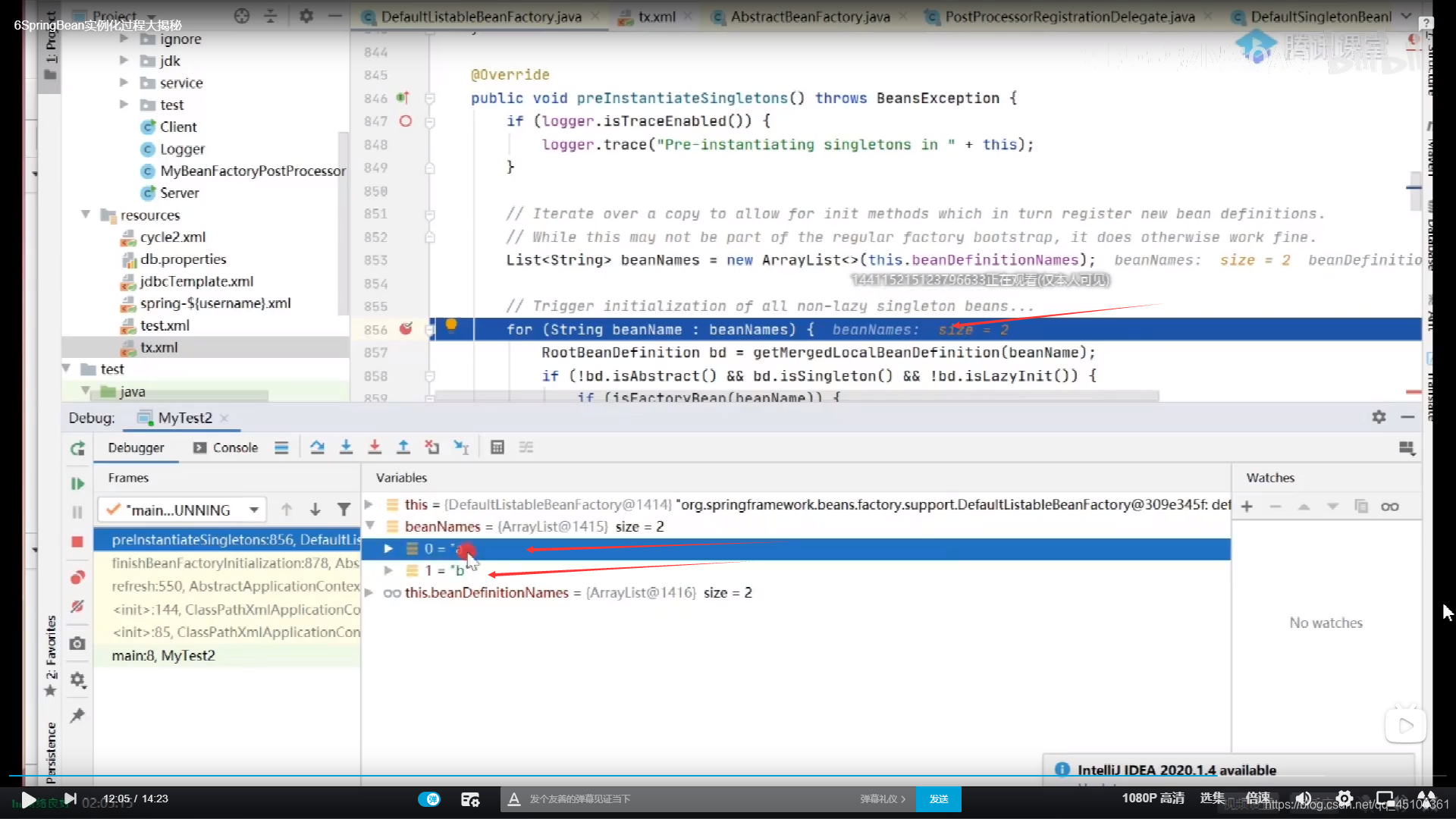Switch to Console tab
The image size is (1456, 819).
[226, 447]
